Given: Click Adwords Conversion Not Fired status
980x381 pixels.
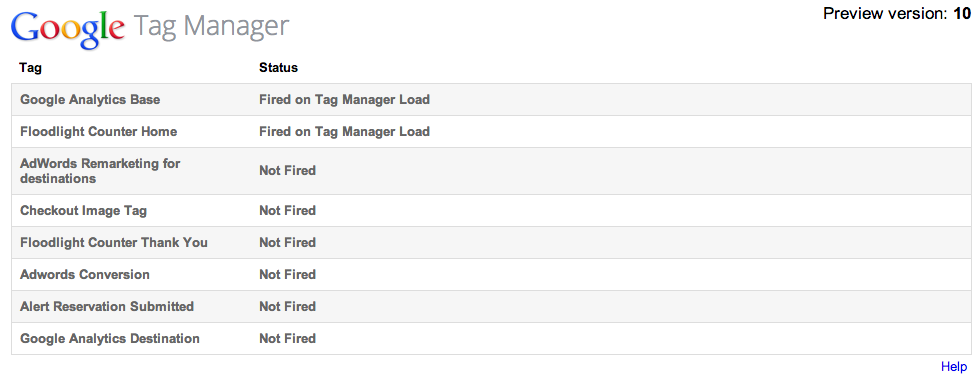Looking at the screenshot, I should pyautogui.click(x=288, y=274).
